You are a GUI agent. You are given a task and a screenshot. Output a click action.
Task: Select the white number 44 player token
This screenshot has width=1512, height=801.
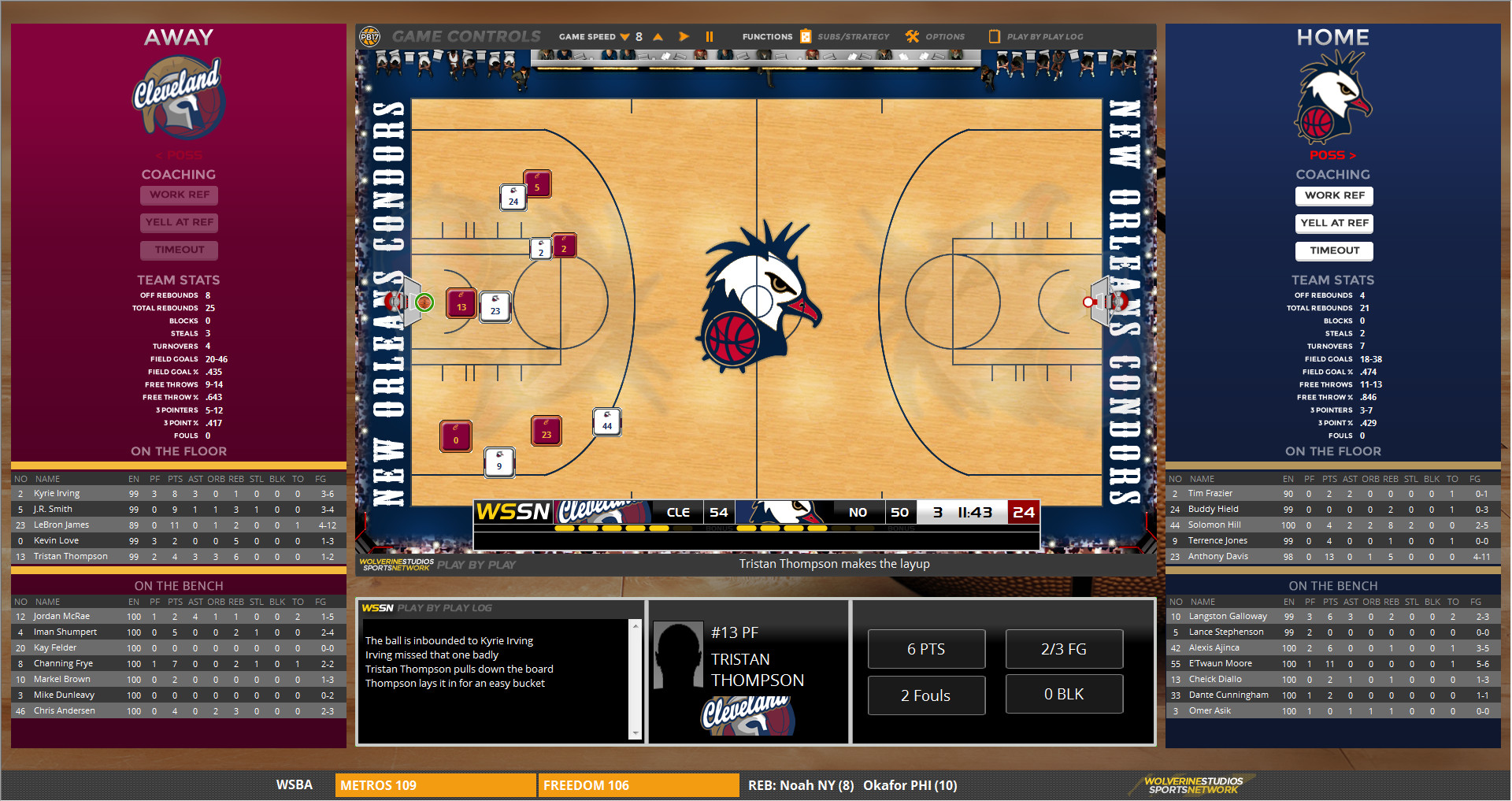click(607, 422)
